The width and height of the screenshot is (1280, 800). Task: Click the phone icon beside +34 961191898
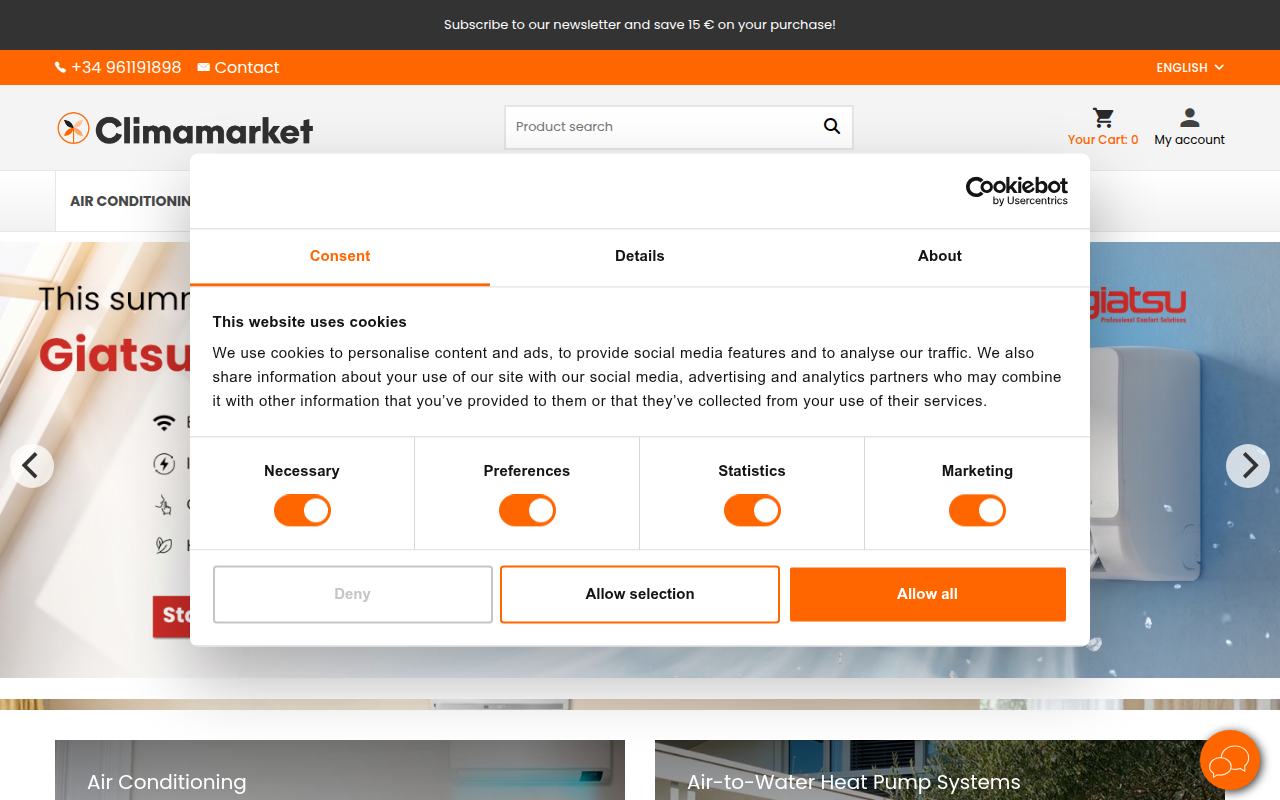tap(60, 68)
